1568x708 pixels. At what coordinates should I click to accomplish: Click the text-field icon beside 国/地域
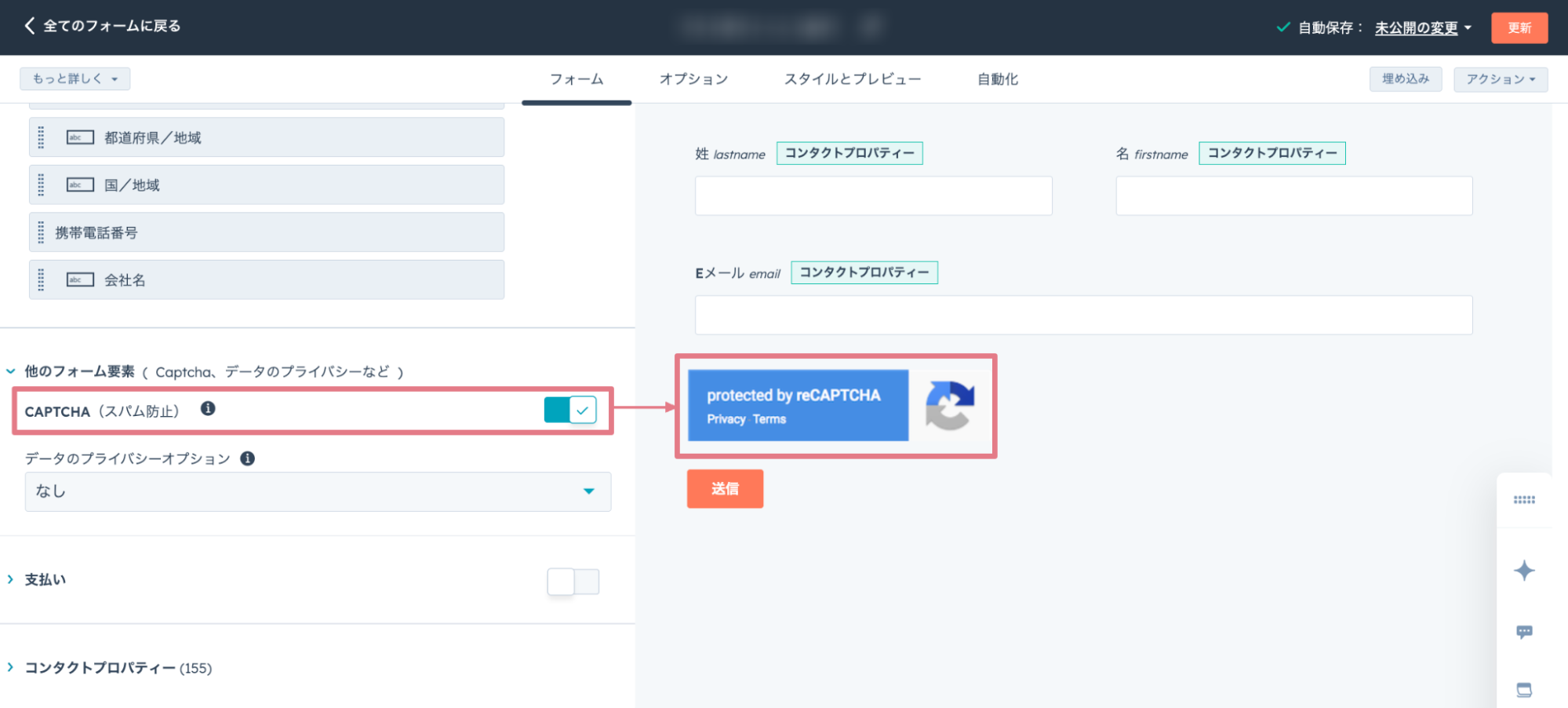tap(80, 184)
